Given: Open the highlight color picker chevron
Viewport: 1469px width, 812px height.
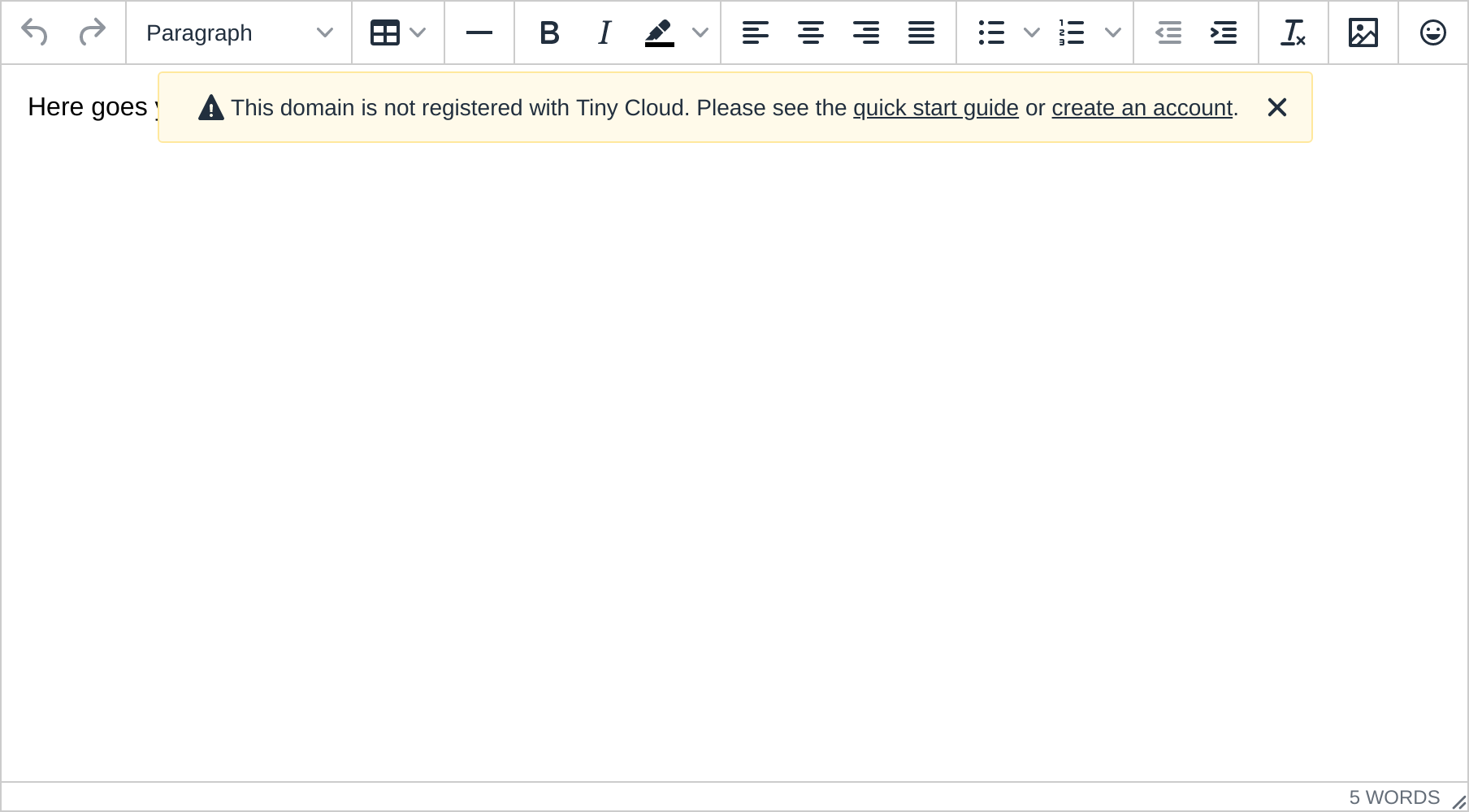Looking at the screenshot, I should tap(700, 32).
